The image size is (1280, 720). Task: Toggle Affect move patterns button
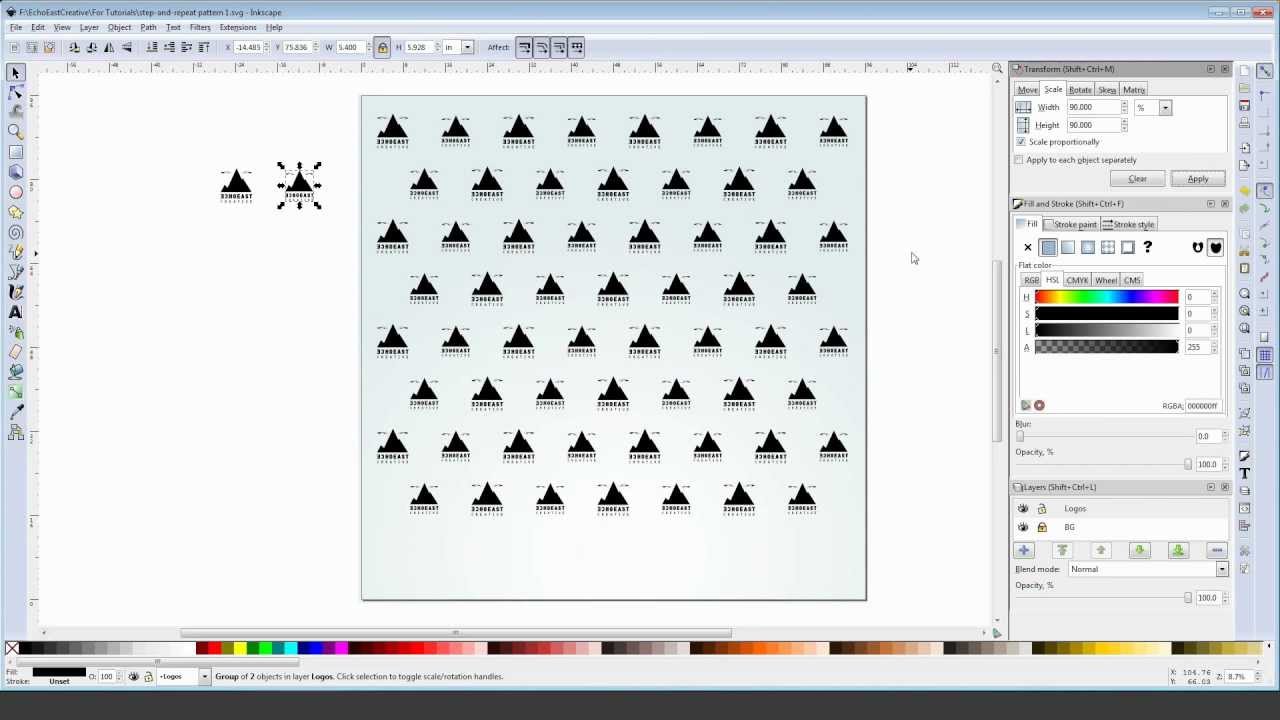[577, 47]
